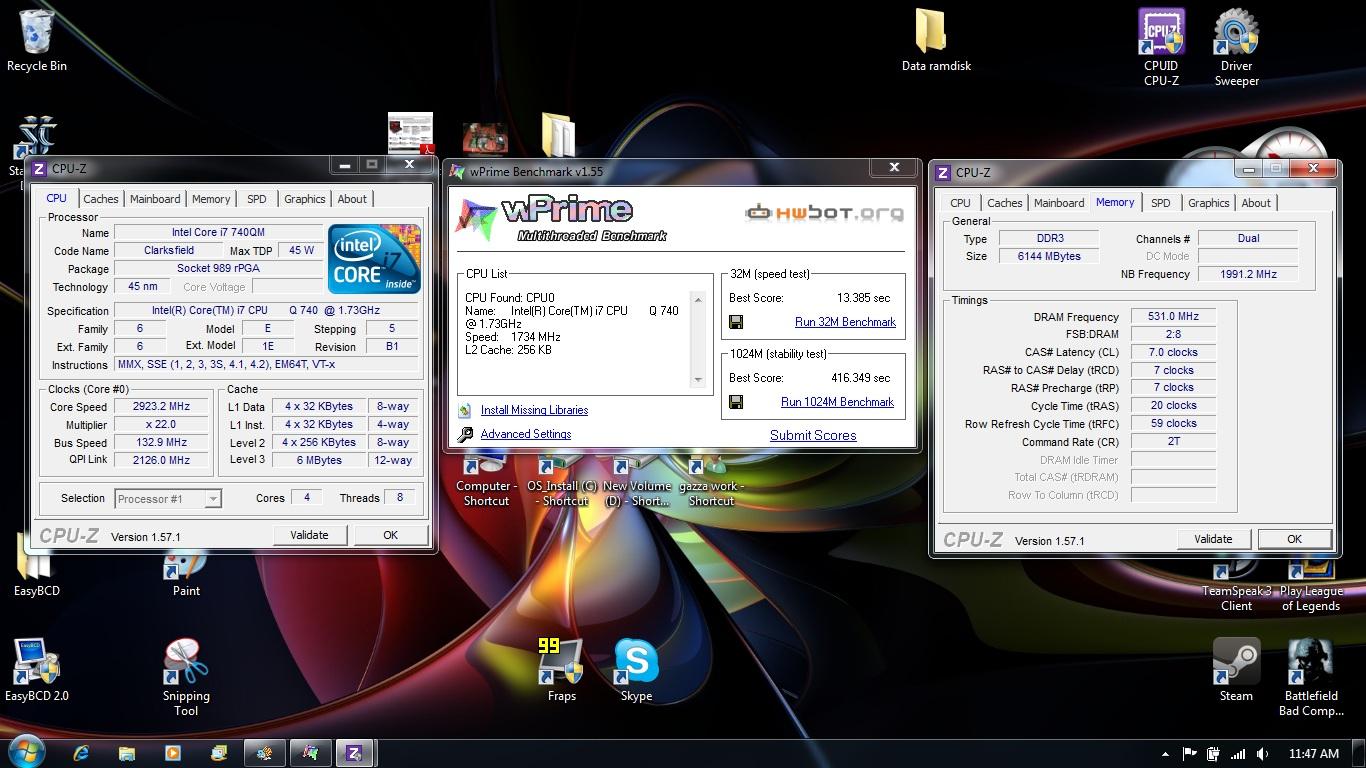Select the CPU tab in right CPU-Z
Viewport: 1366px width, 768px height.
[x=960, y=203]
